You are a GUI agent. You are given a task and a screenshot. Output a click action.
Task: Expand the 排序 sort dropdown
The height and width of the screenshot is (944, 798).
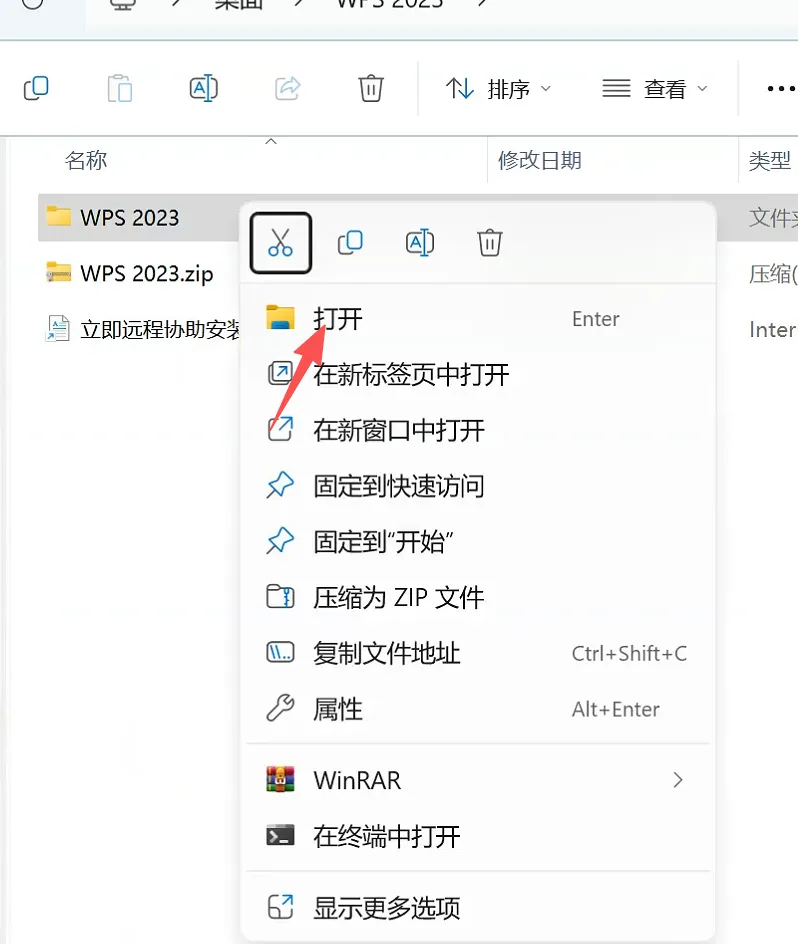[x=498, y=88]
